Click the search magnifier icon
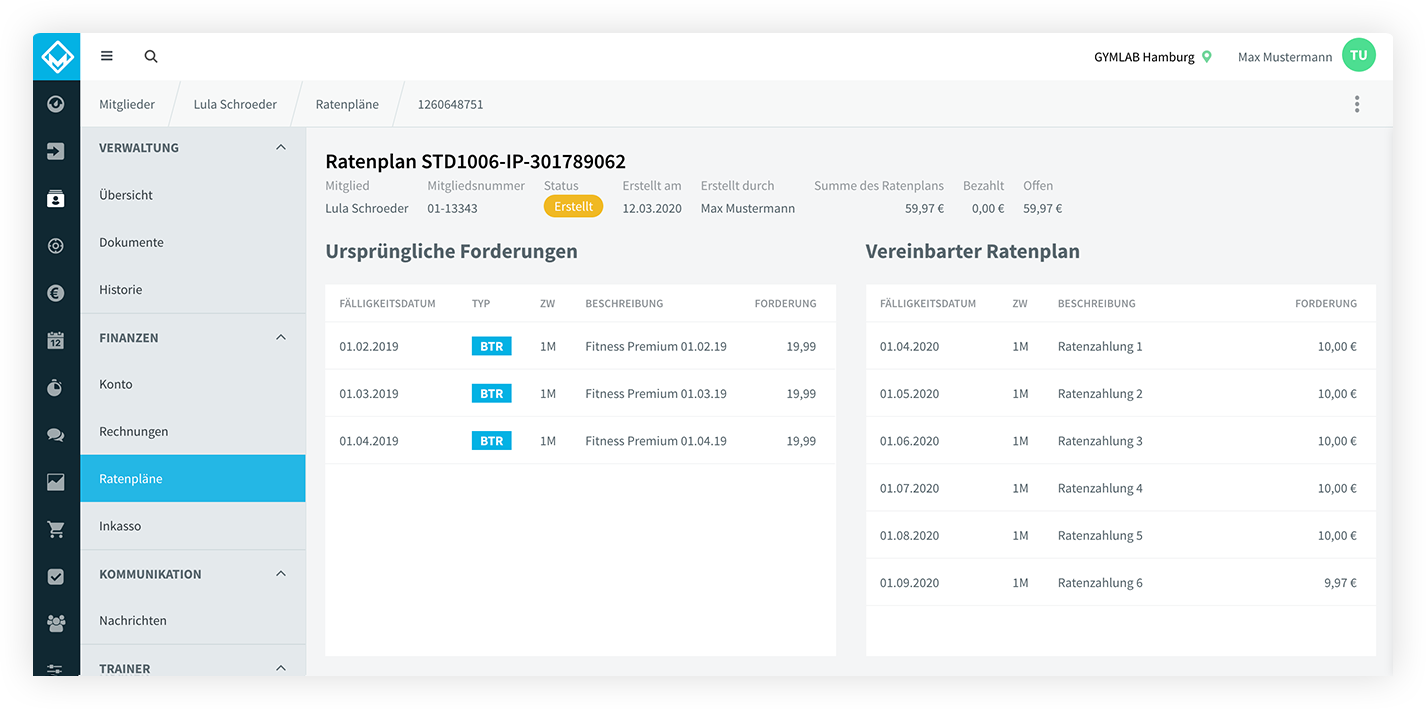Screen dimensions: 1426x709 (151, 57)
